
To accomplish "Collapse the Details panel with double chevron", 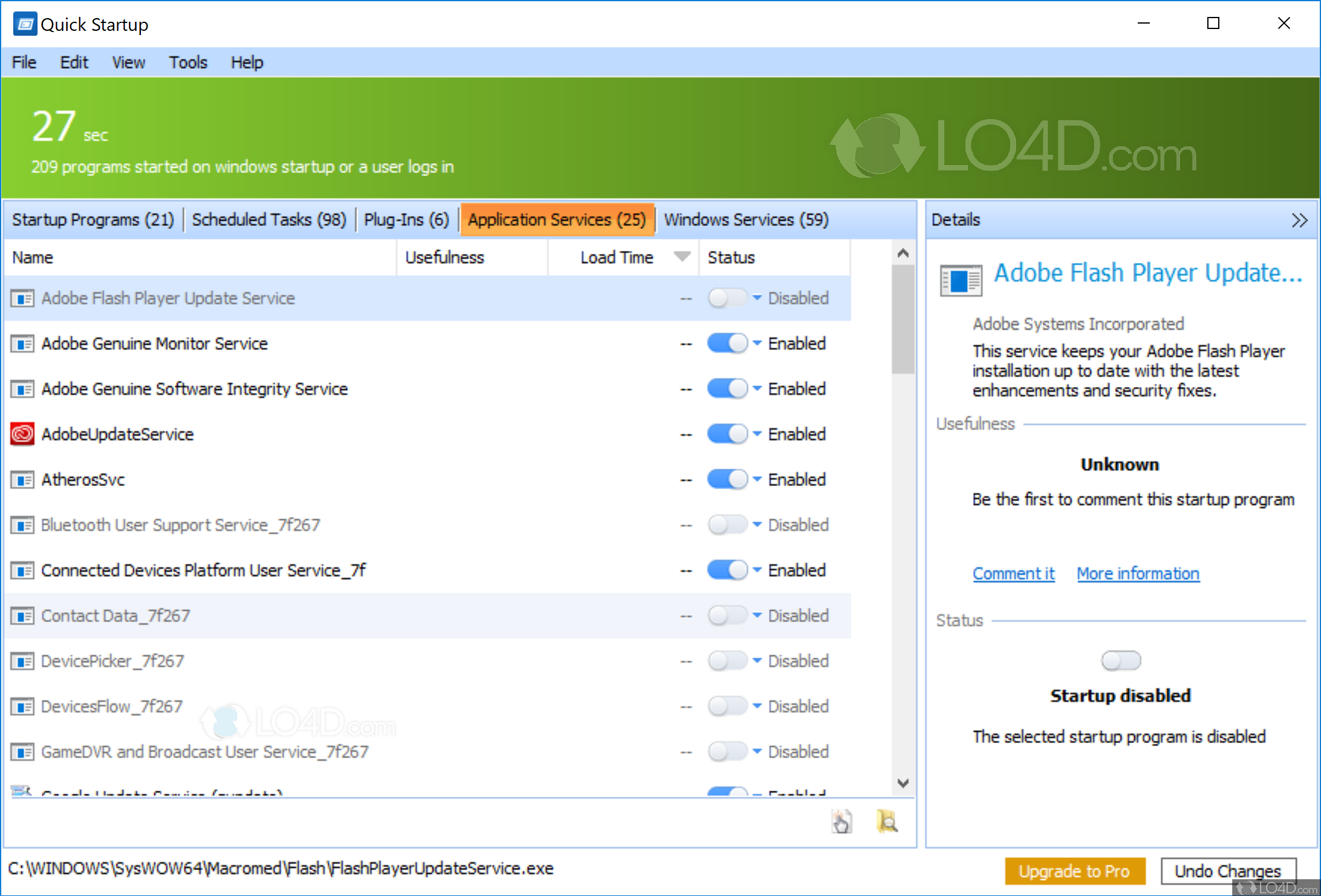I will (x=1299, y=220).
